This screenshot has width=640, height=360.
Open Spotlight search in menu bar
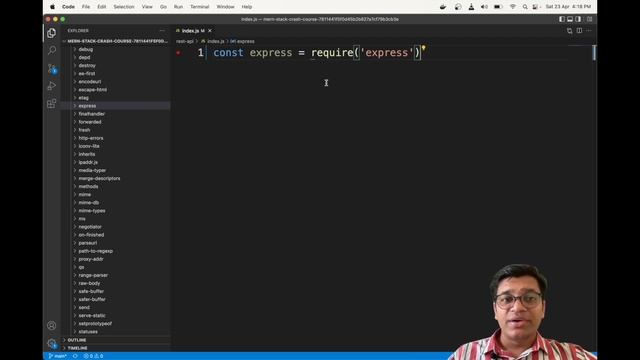coord(525,7)
